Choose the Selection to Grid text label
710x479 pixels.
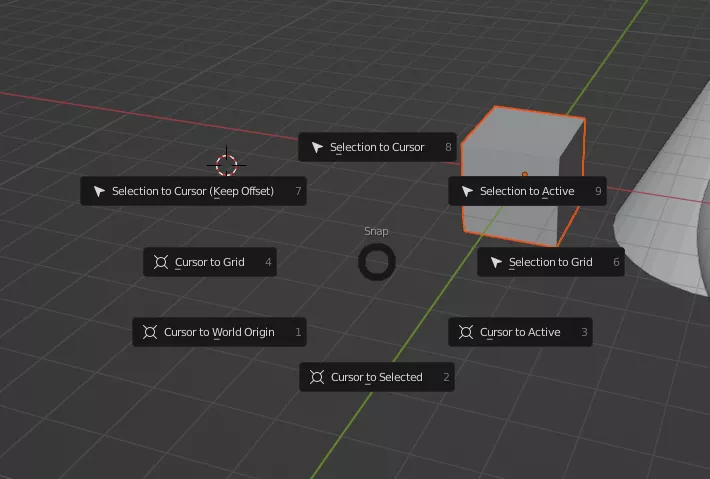tap(550, 262)
